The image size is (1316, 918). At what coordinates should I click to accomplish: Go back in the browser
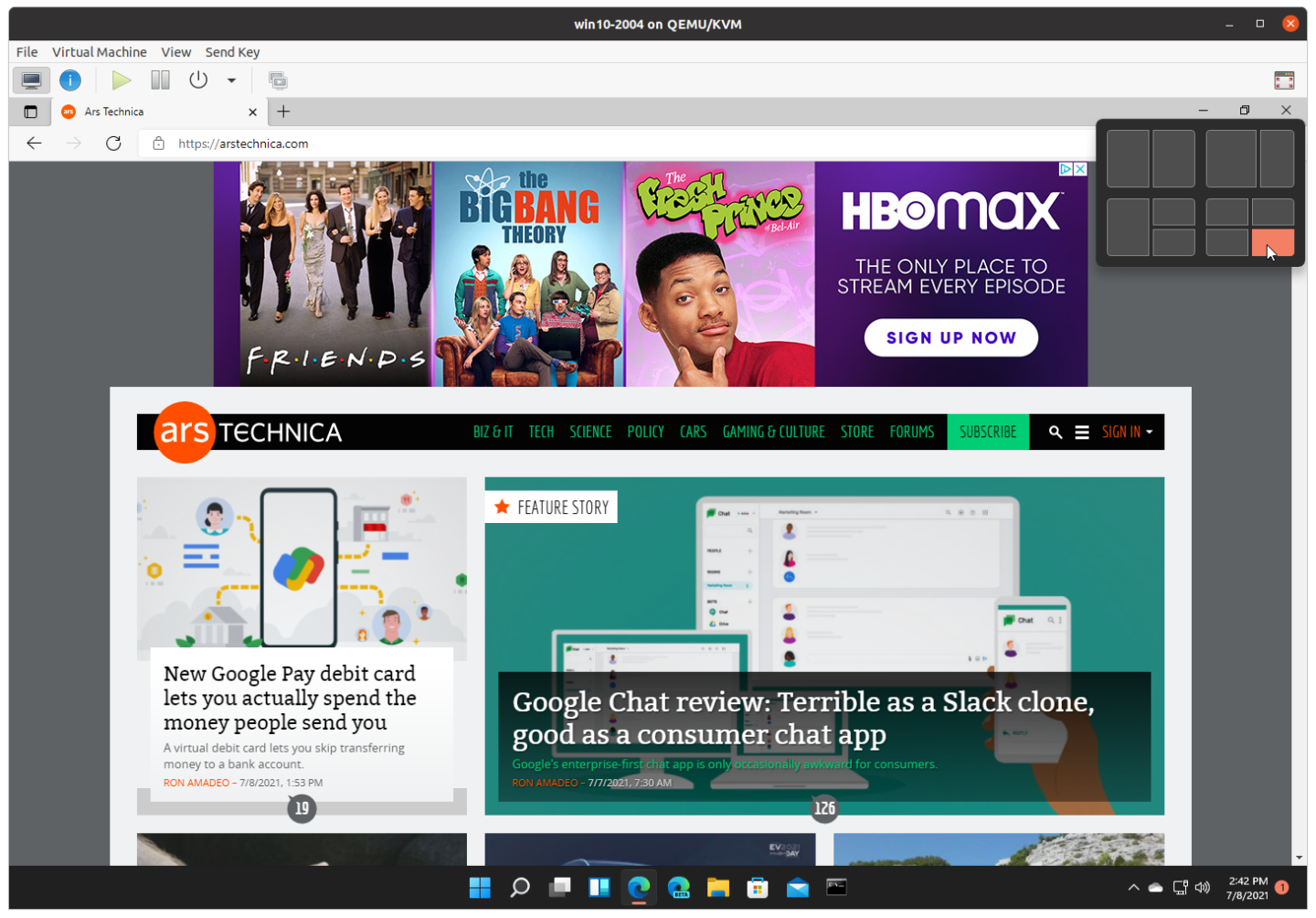[x=34, y=144]
